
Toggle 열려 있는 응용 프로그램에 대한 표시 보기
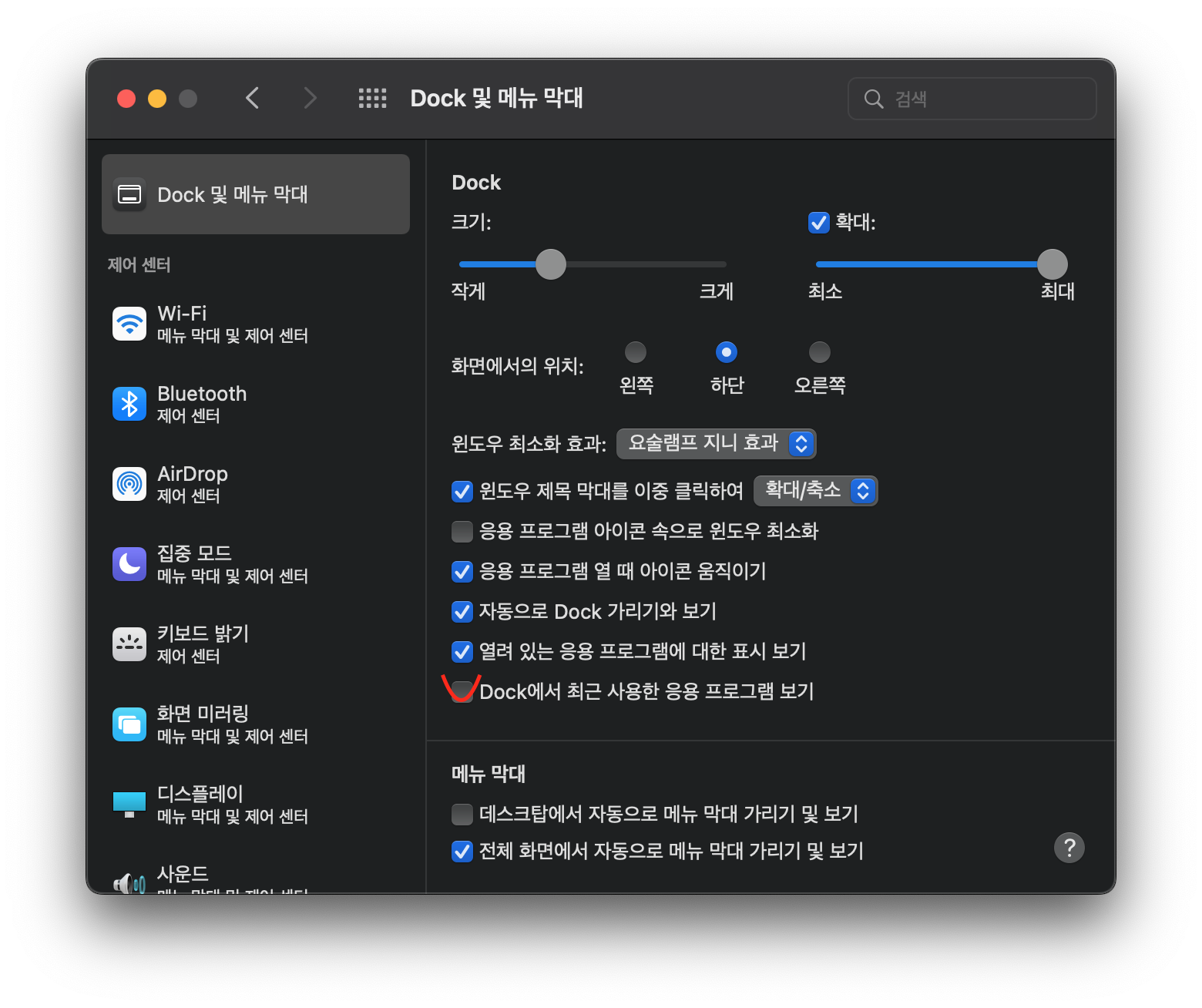coord(462,652)
